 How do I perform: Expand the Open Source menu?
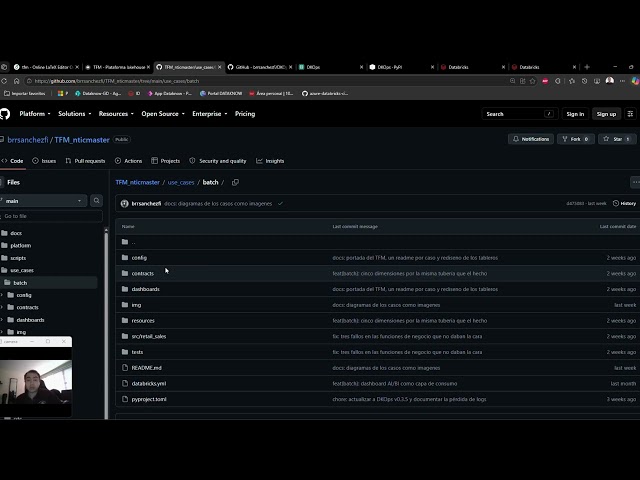pyautogui.click(x=163, y=114)
